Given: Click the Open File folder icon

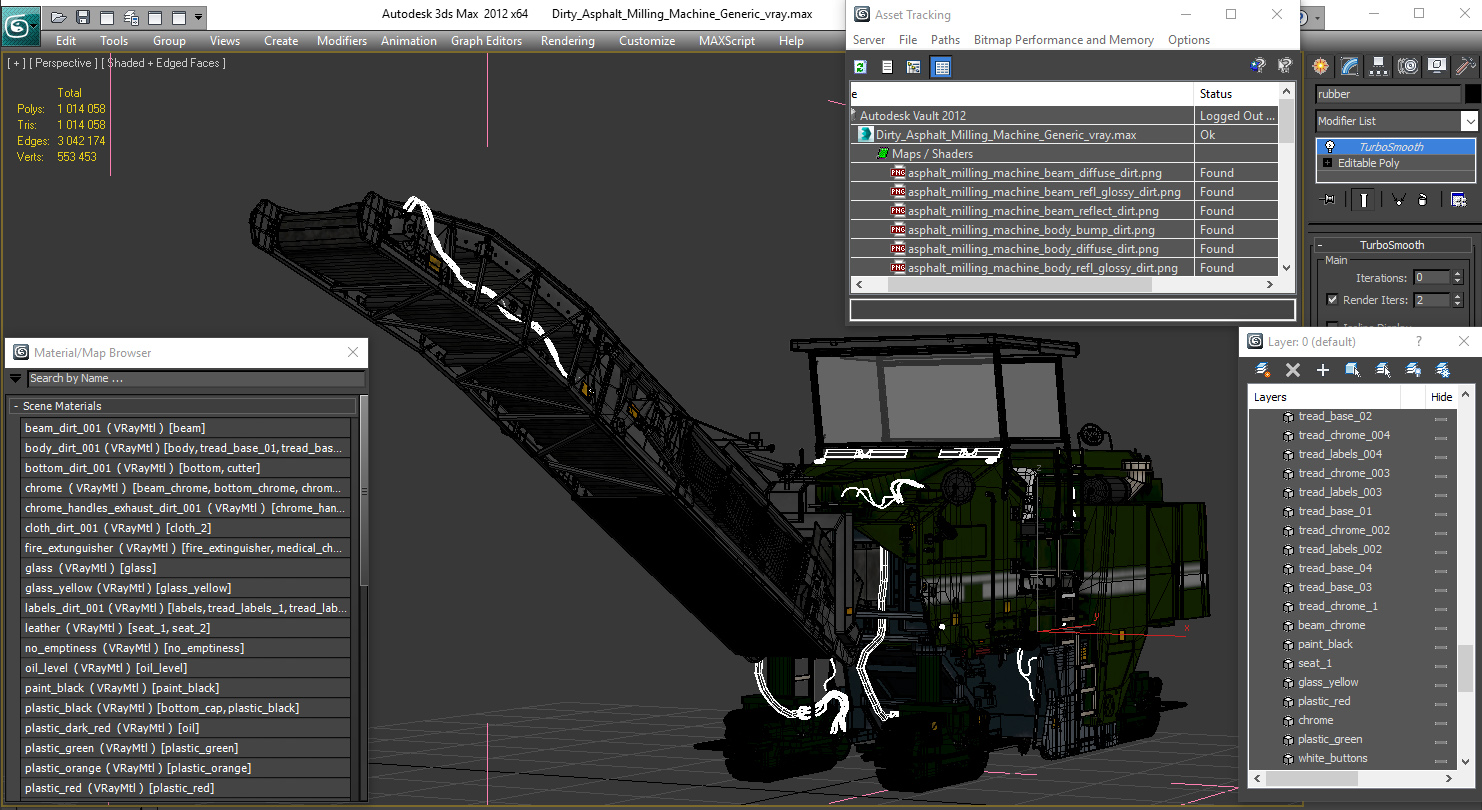Looking at the screenshot, I should point(59,17).
